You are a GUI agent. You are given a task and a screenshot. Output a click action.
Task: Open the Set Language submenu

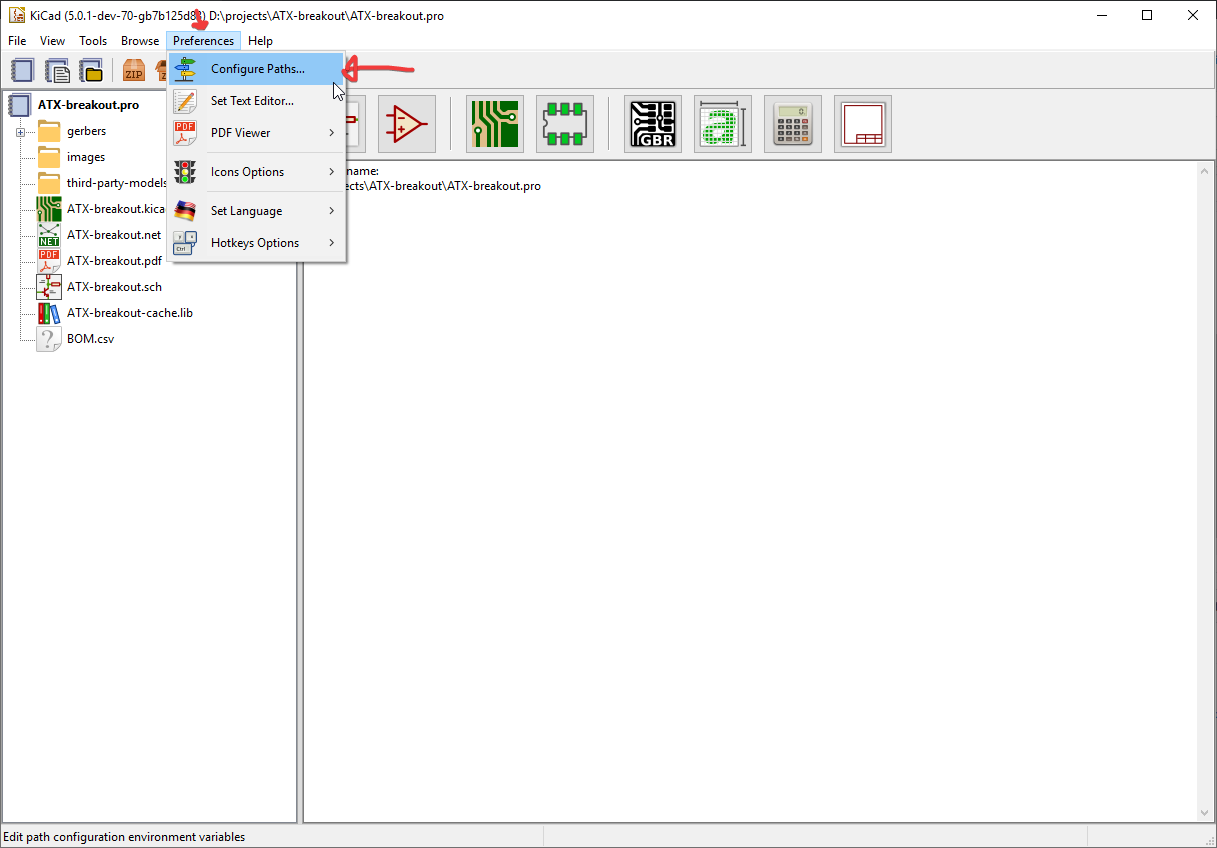[x=257, y=211]
